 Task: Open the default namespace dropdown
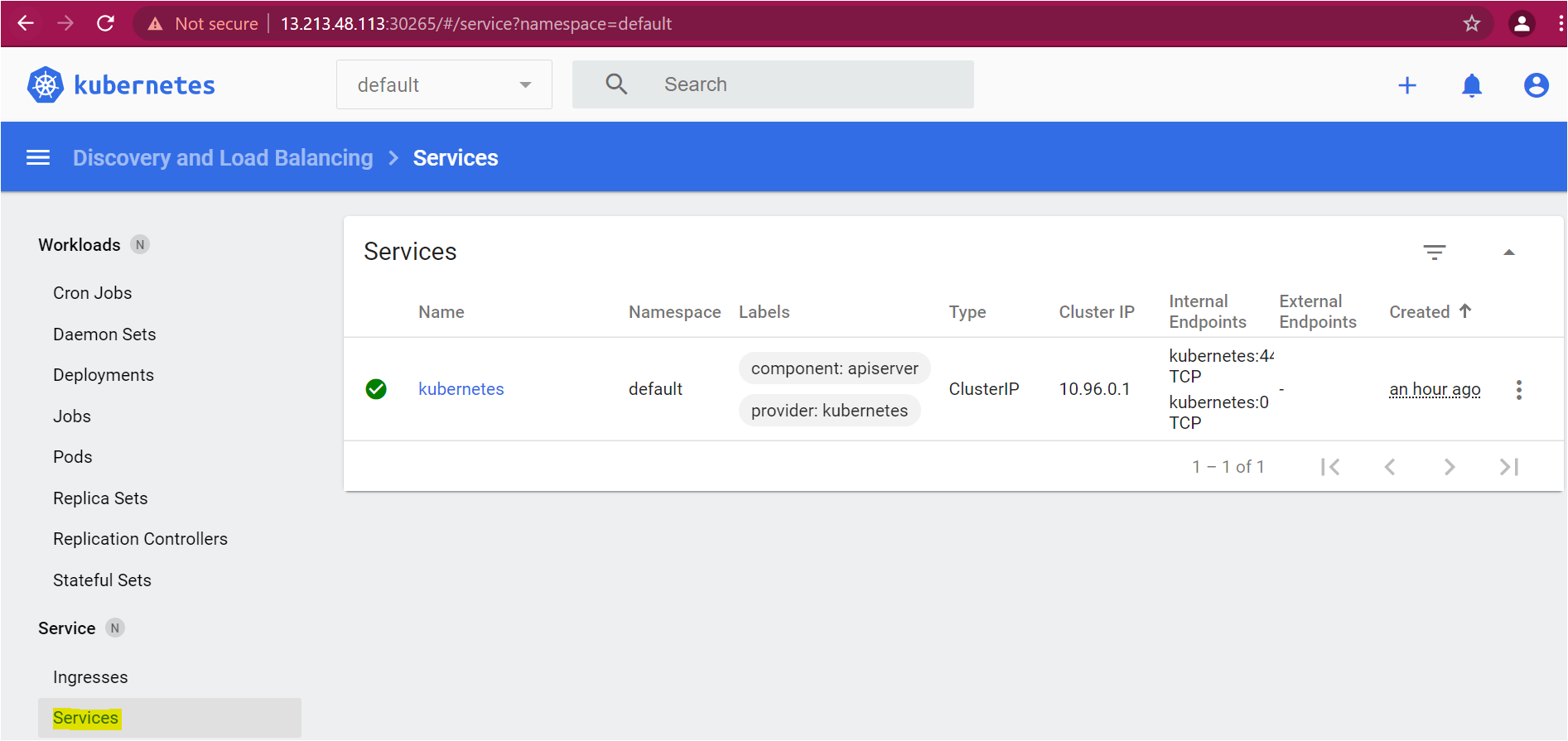tap(444, 84)
